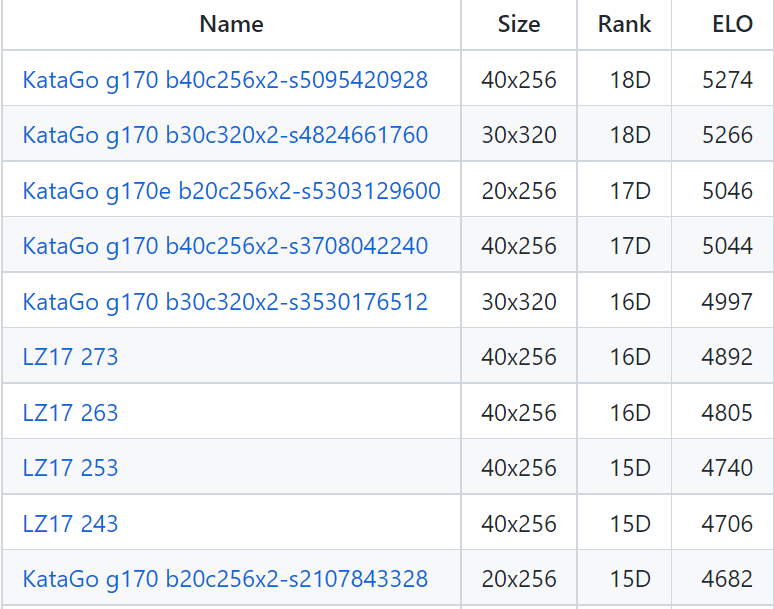The image size is (774, 609).
Task: Click the Size column header
Action: tap(518, 24)
